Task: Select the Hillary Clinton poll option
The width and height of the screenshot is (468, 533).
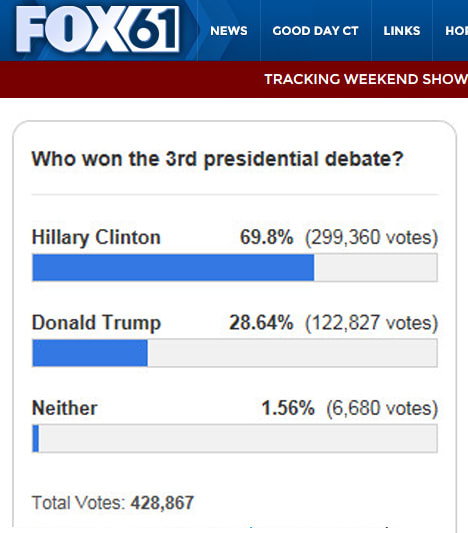Action: point(96,237)
